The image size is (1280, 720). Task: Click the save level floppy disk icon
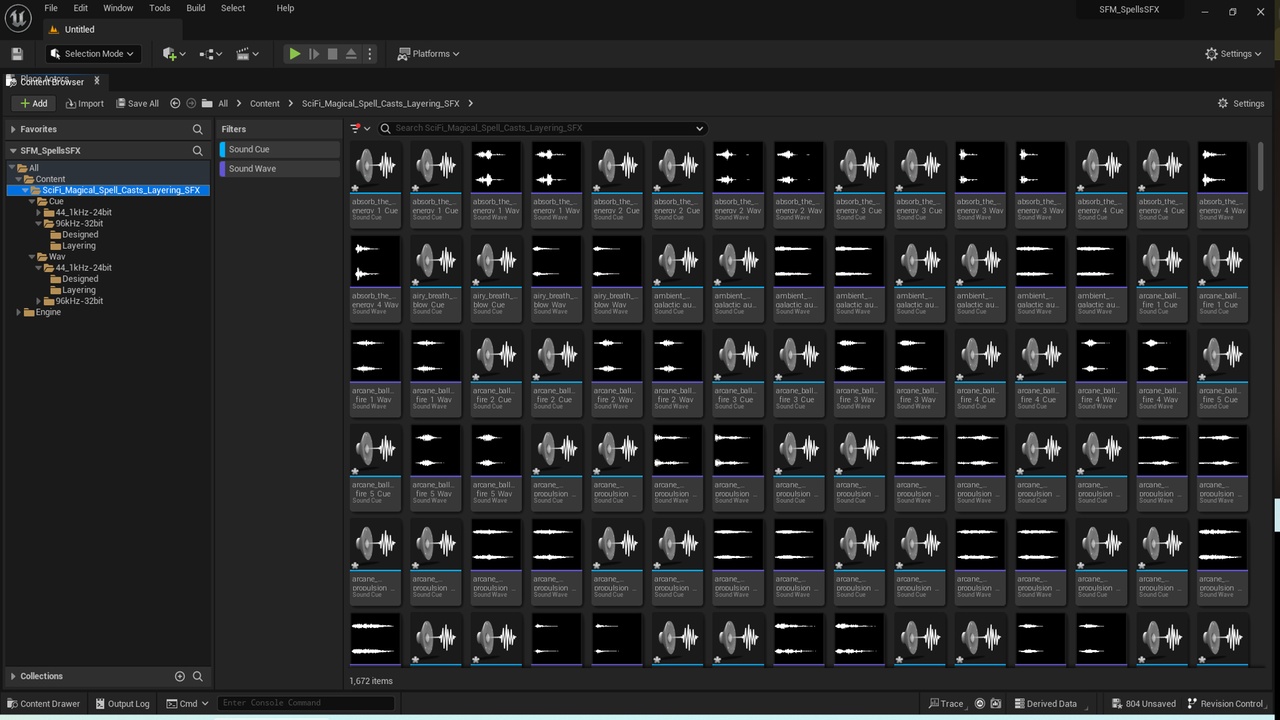[x=17, y=54]
